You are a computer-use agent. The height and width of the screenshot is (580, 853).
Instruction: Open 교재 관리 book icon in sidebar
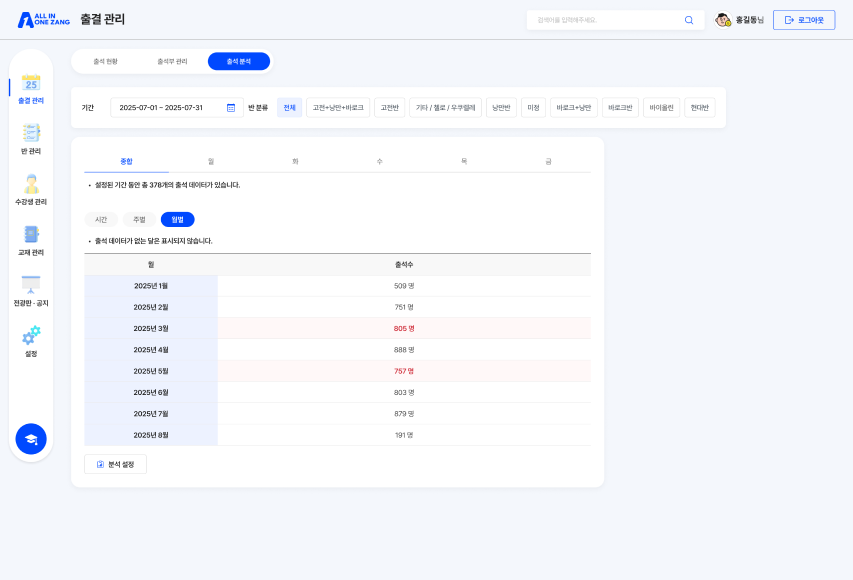(x=31, y=235)
